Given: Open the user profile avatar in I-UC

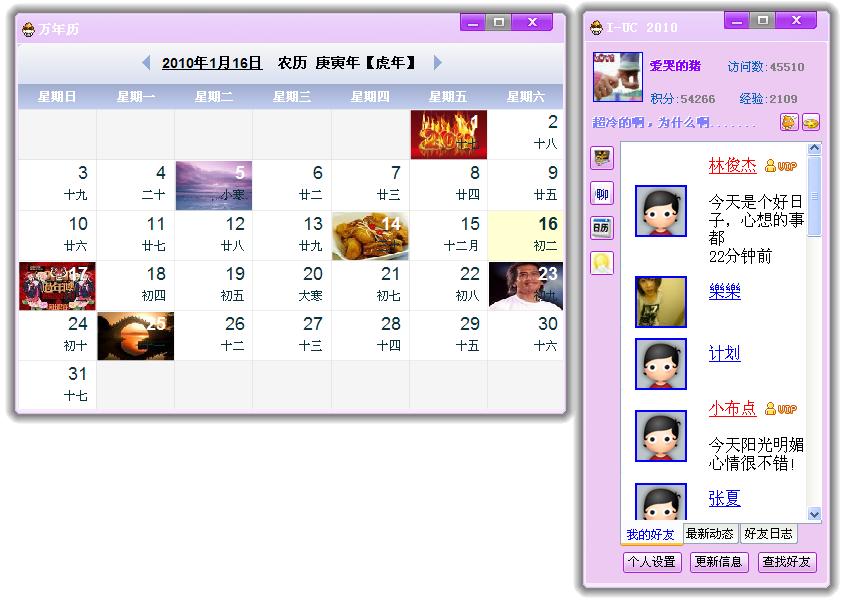Looking at the screenshot, I should 617,77.
